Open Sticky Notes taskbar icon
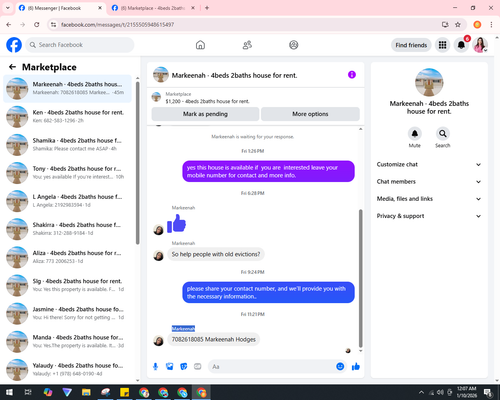 125,392
